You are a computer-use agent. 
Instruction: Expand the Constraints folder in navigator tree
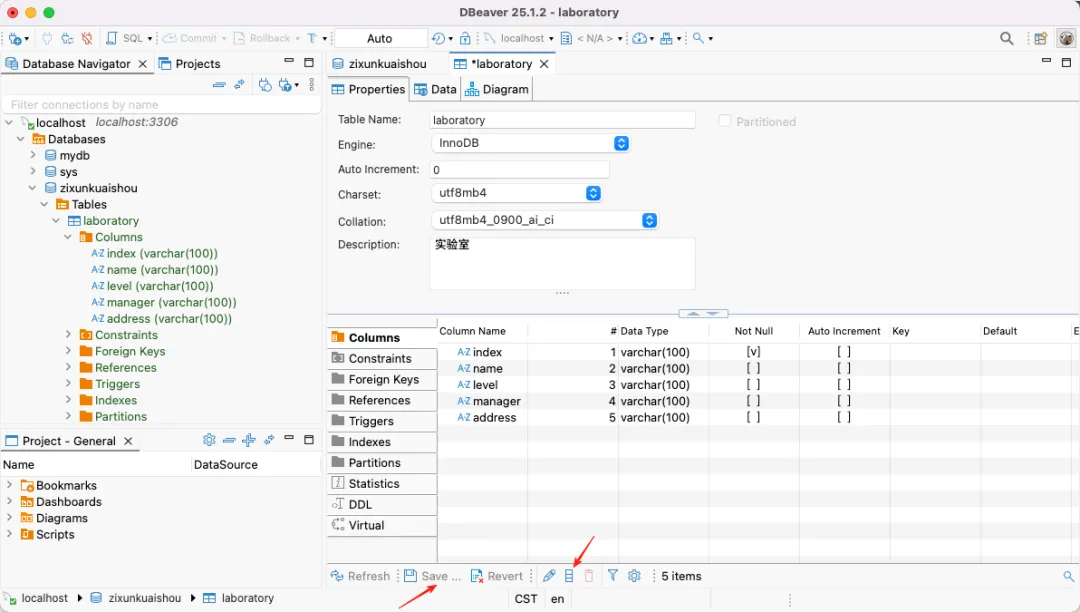[68, 335]
